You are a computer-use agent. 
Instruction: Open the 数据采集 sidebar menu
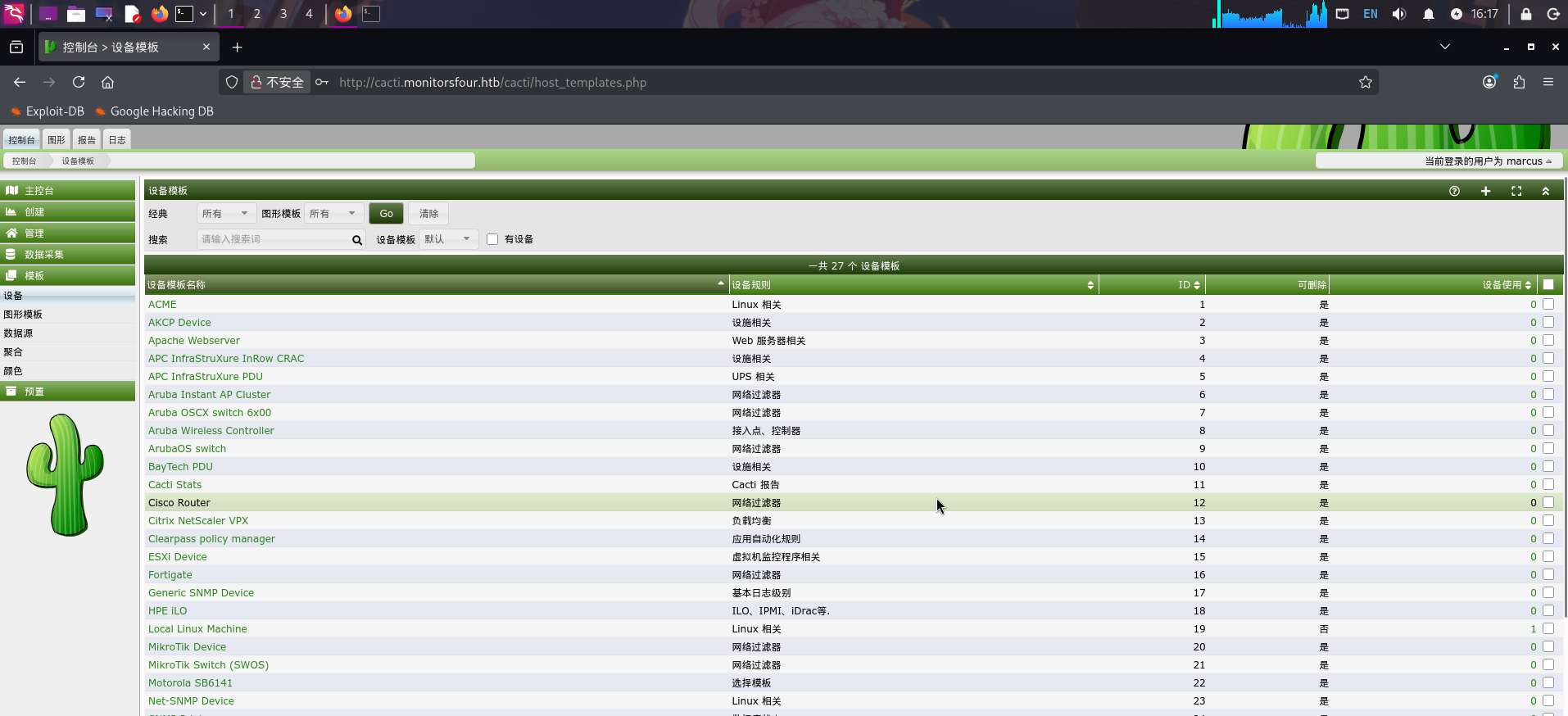[67, 254]
